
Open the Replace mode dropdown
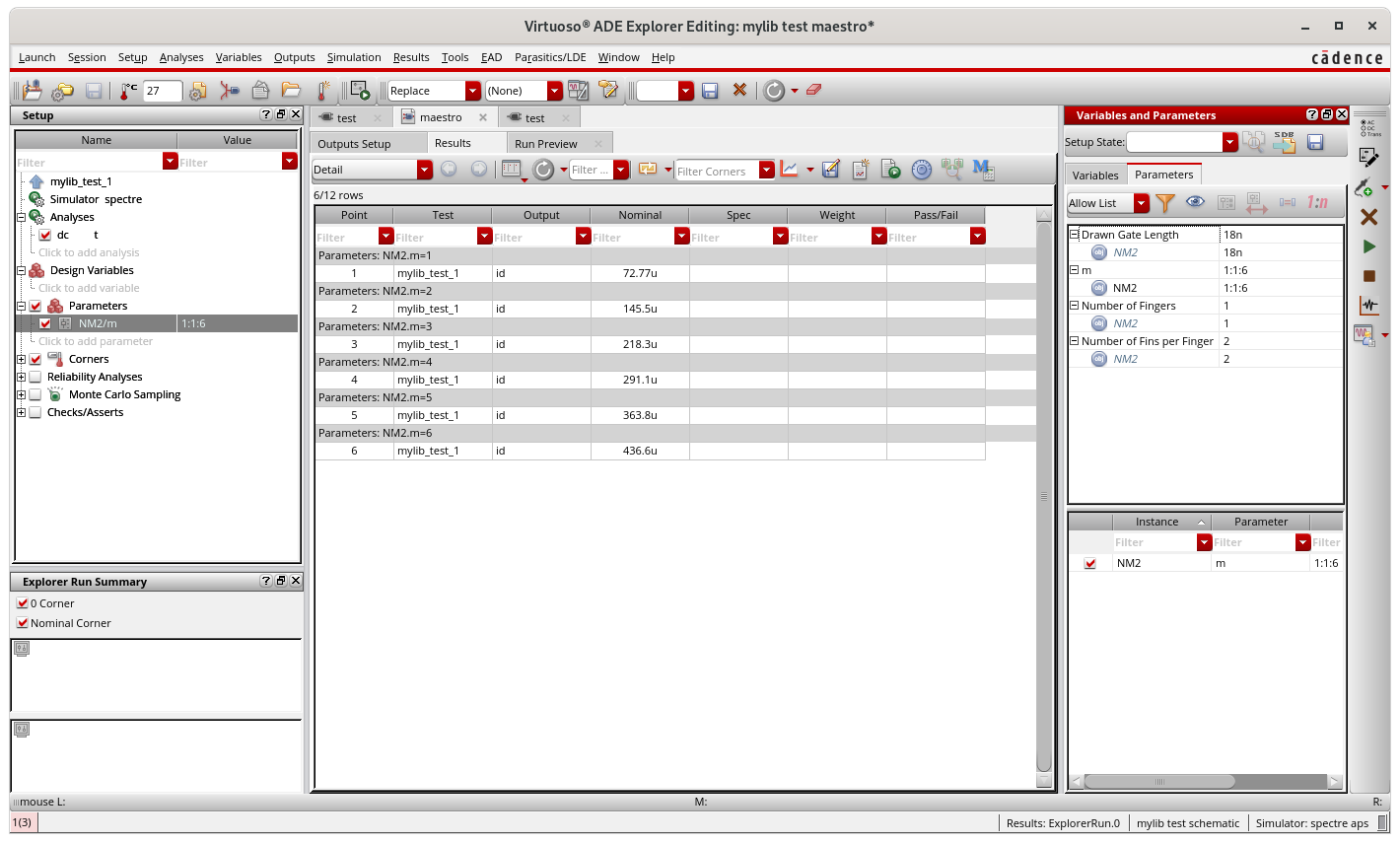pyautogui.click(x=473, y=91)
